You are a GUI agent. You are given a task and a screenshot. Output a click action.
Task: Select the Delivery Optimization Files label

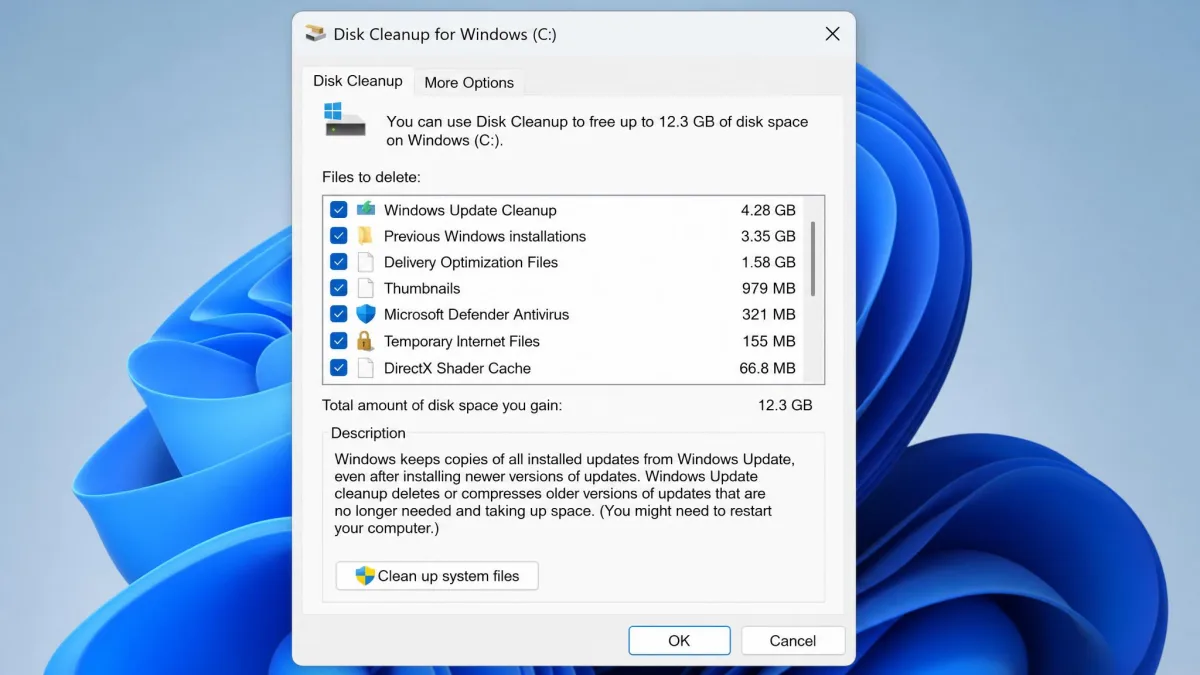[471, 262]
